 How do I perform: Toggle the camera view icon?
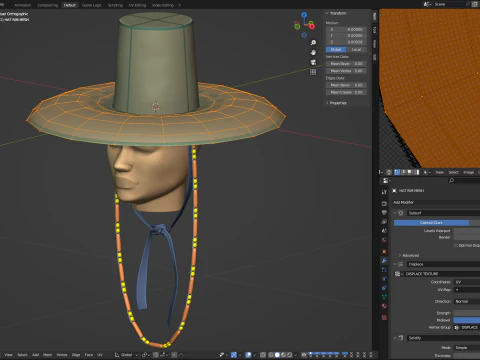click(313, 62)
